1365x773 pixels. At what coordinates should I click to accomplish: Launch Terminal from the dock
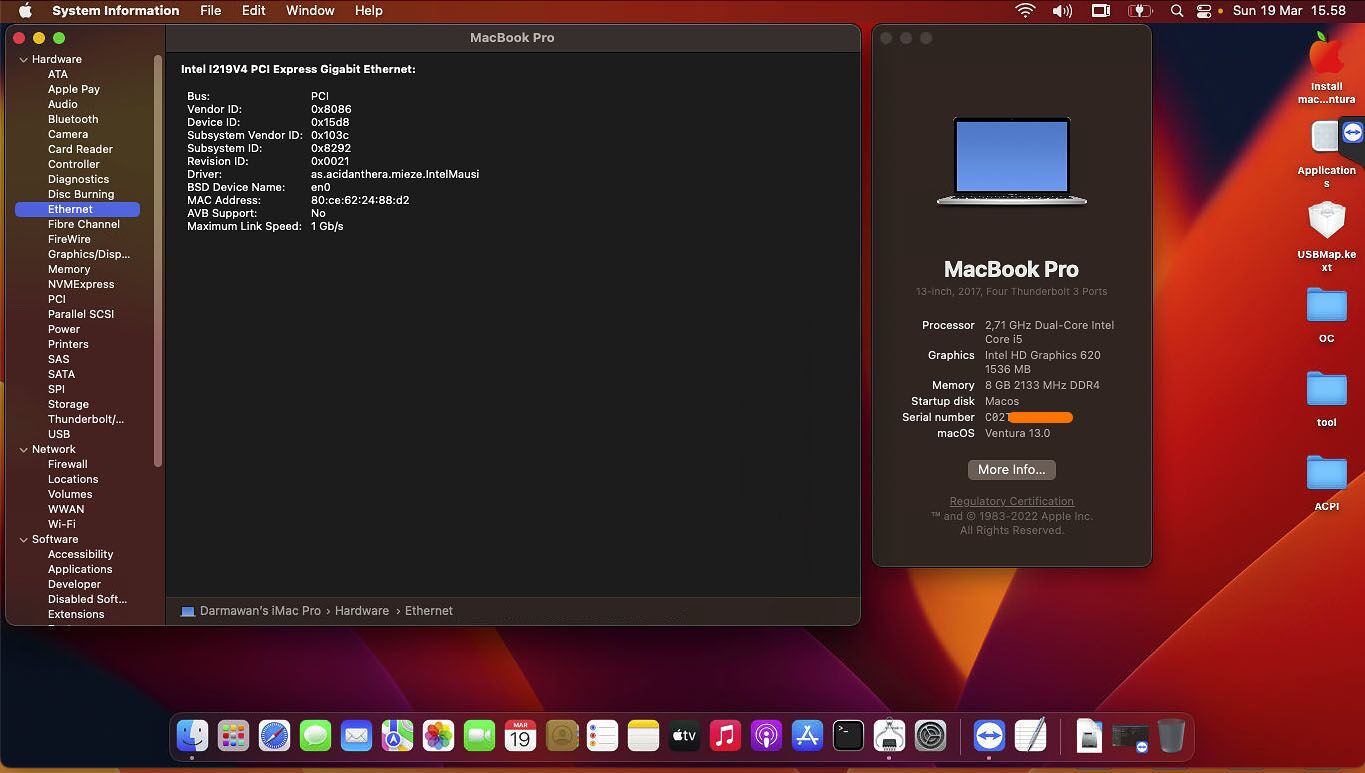(848, 737)
